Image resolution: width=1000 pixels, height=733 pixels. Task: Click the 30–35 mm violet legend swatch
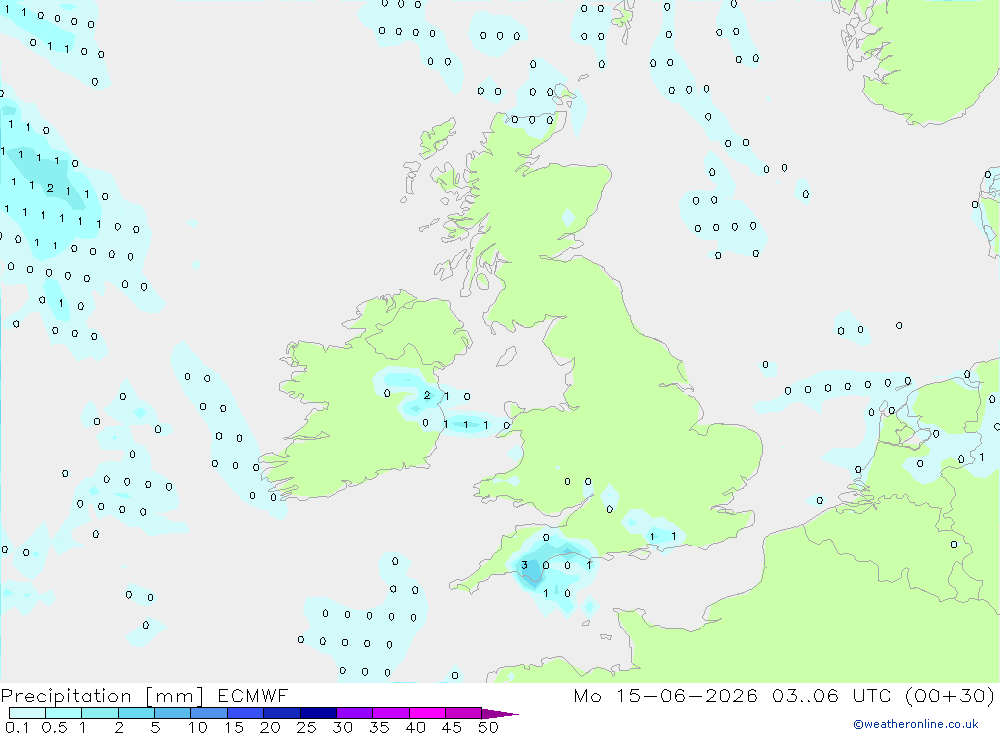(x=355, y=713)
